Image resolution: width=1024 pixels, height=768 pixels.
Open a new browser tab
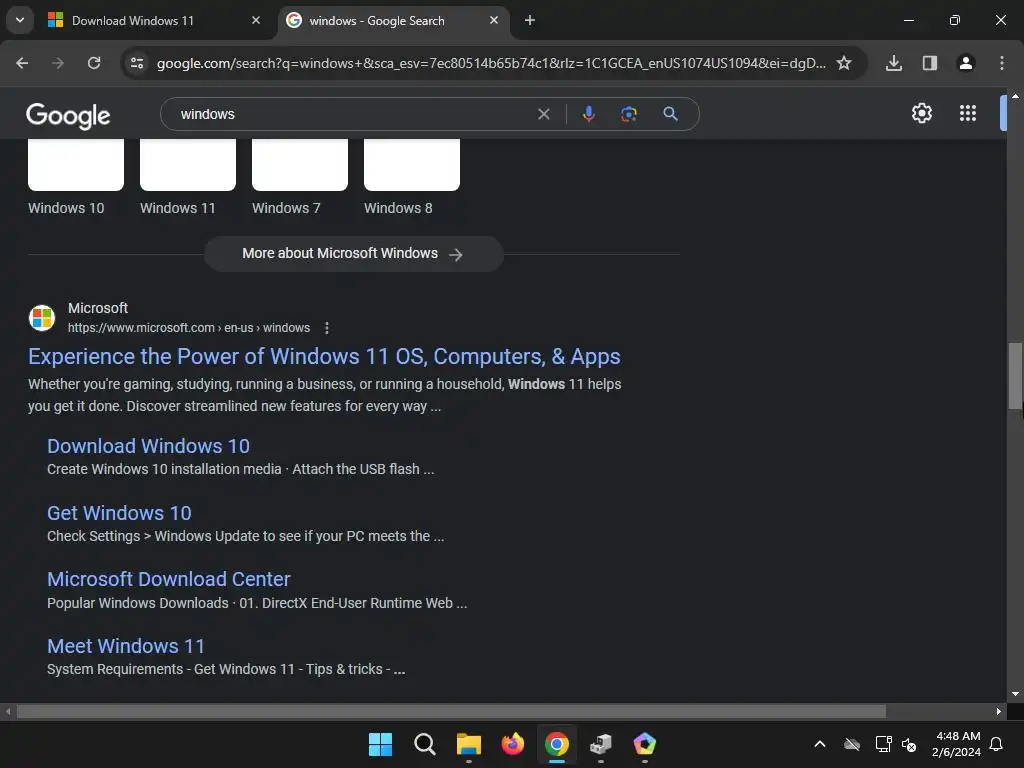[x=530, y=20]
